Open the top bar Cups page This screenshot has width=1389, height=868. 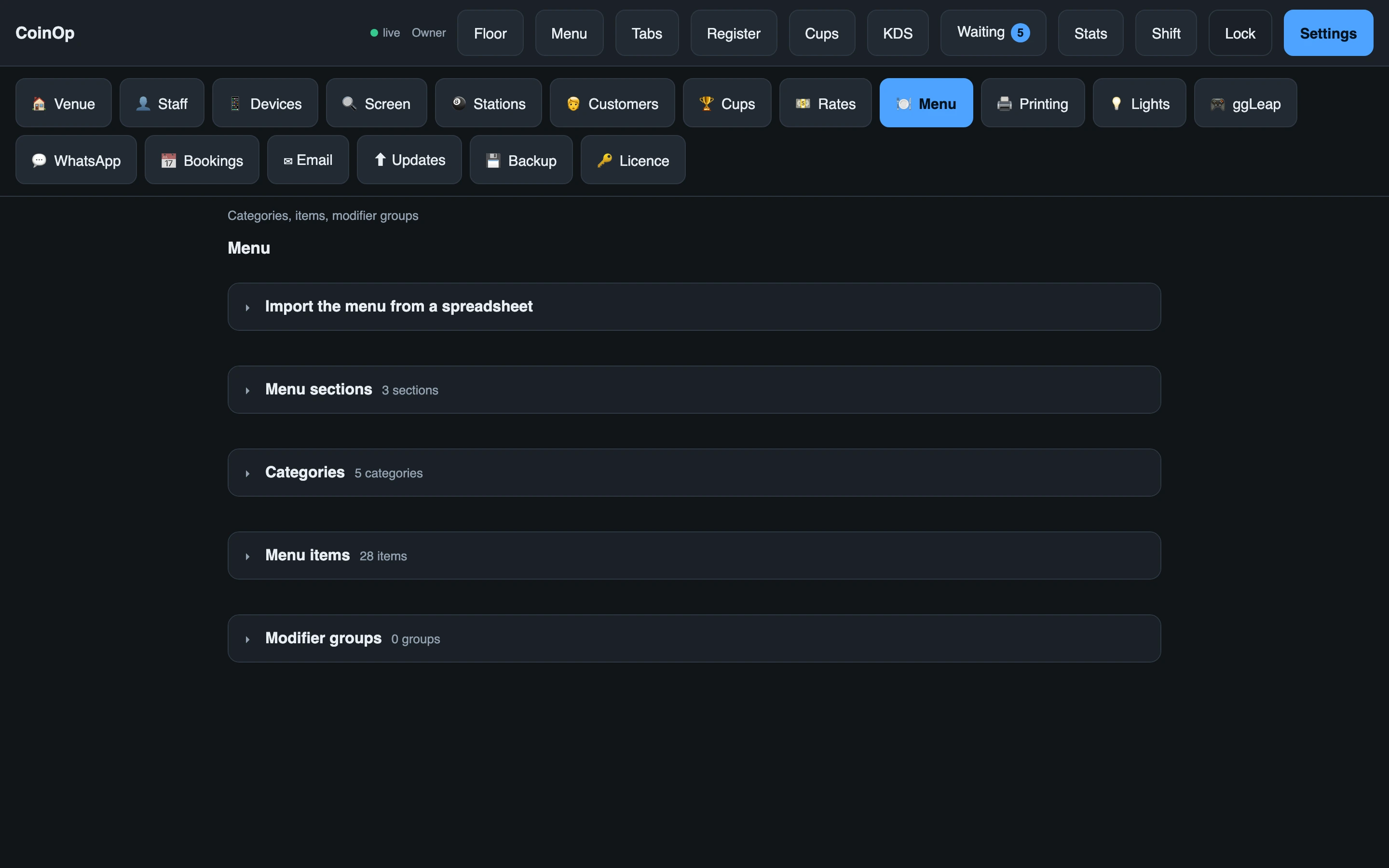pos(822,33)
